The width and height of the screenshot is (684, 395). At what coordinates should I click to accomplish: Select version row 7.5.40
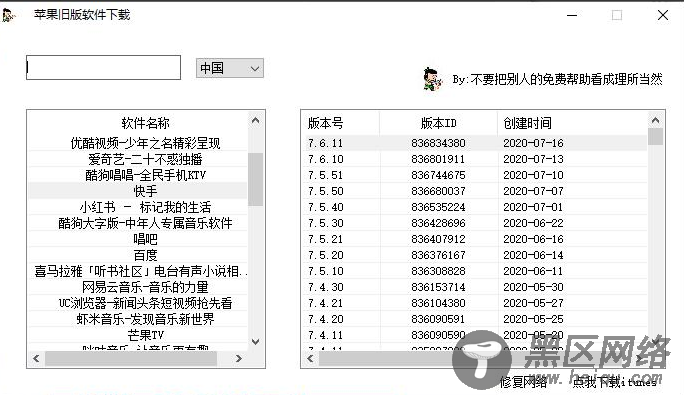coord(475,207)
